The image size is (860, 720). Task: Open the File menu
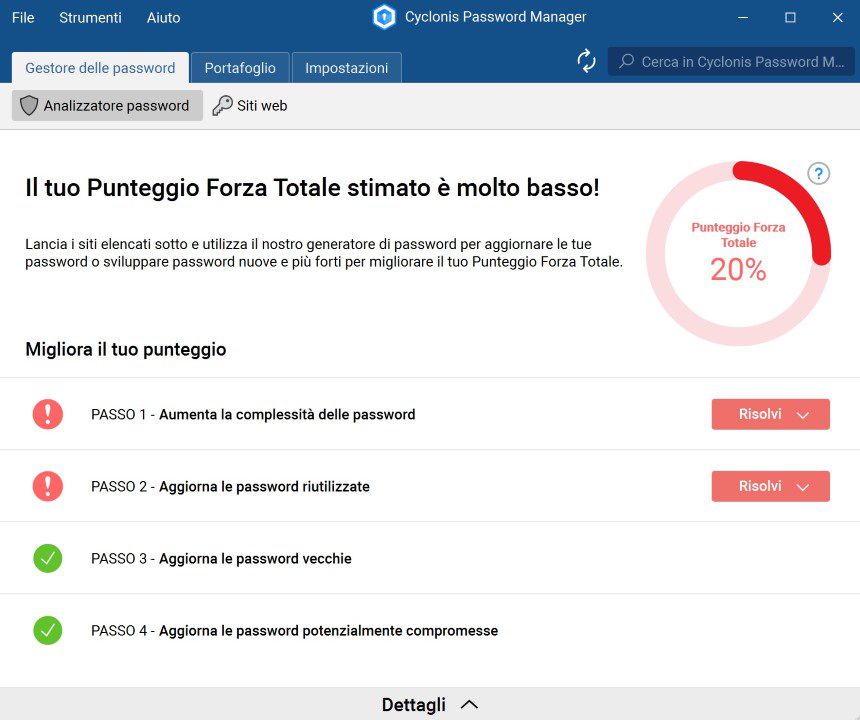point(23,18)
